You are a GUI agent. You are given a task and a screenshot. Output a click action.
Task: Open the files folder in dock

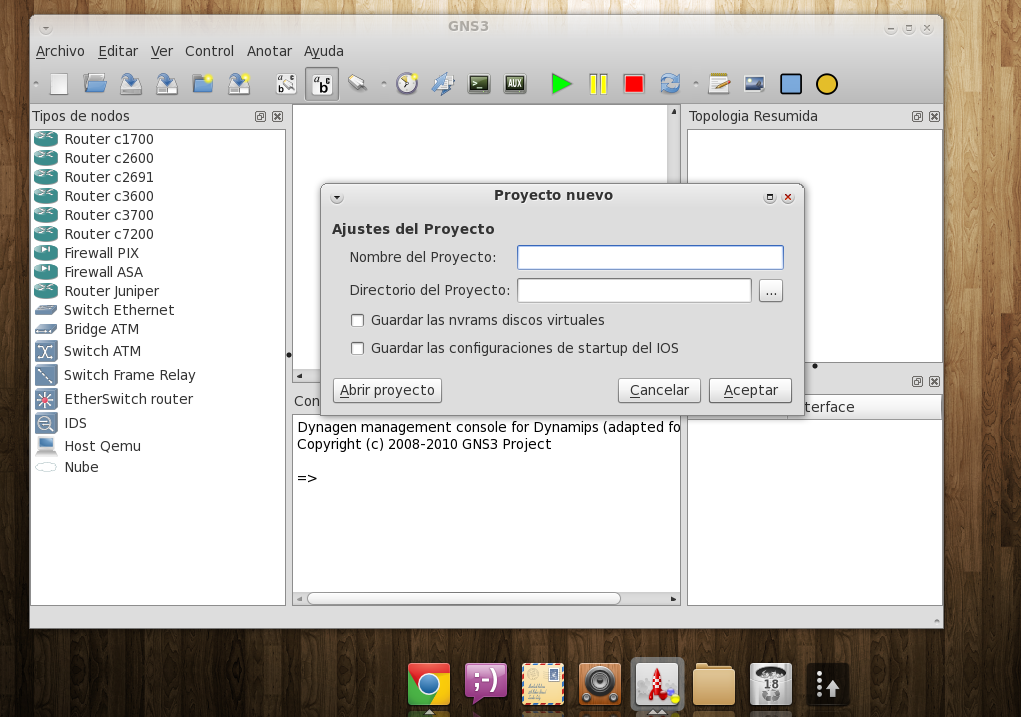click(714, 684)
